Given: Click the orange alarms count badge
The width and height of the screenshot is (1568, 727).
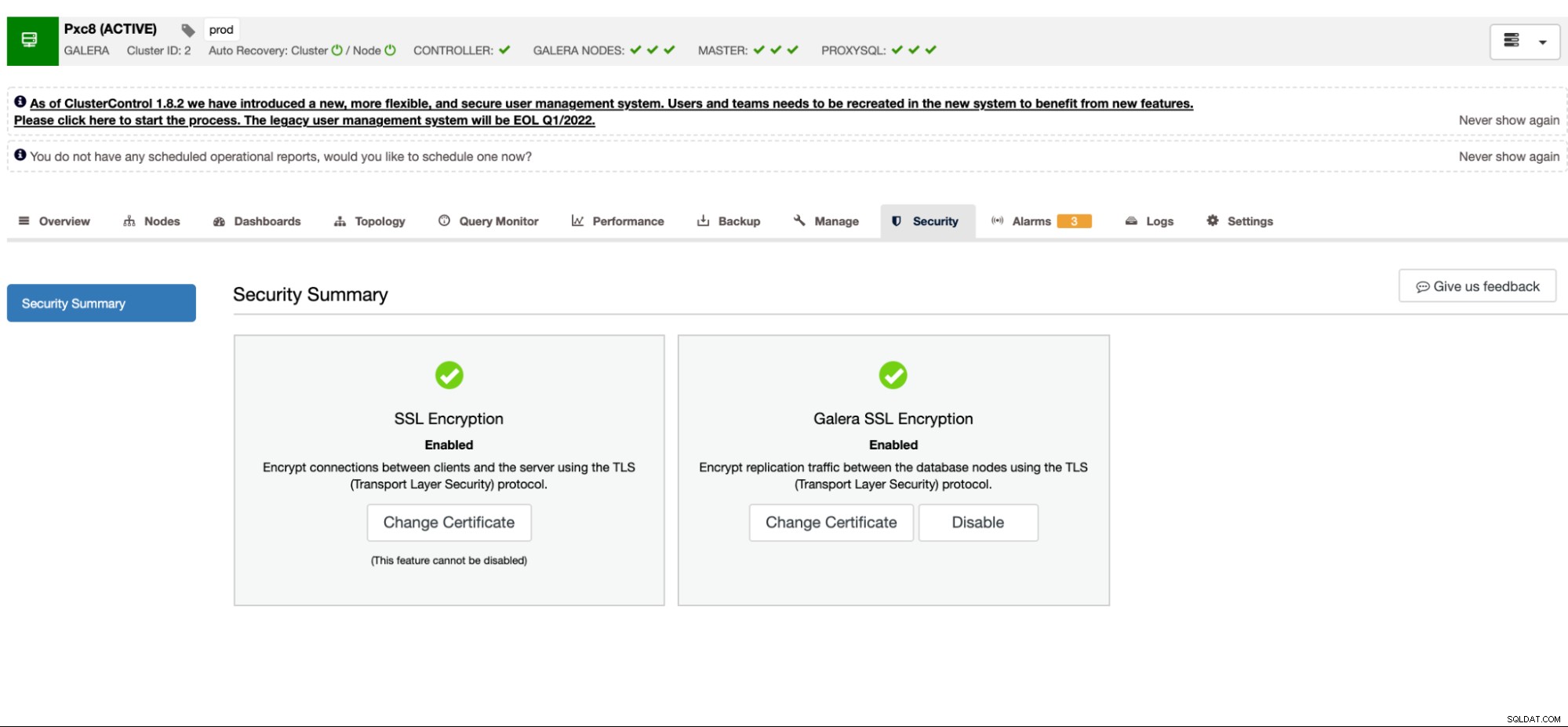Looking at the screenshot, I should (1074, 221).
